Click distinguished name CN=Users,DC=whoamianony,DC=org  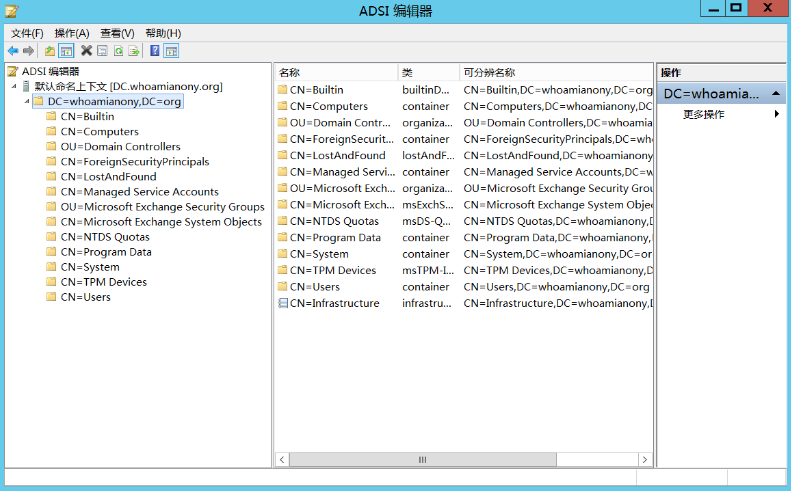[556, 287]
